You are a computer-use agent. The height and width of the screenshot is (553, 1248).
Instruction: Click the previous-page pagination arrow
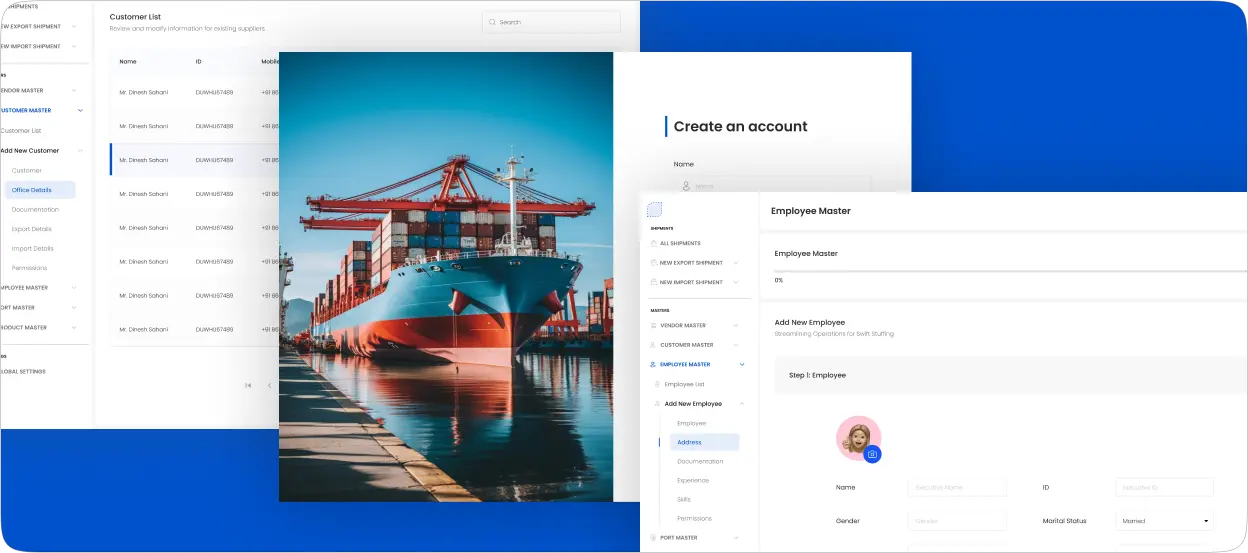(269, 385)
